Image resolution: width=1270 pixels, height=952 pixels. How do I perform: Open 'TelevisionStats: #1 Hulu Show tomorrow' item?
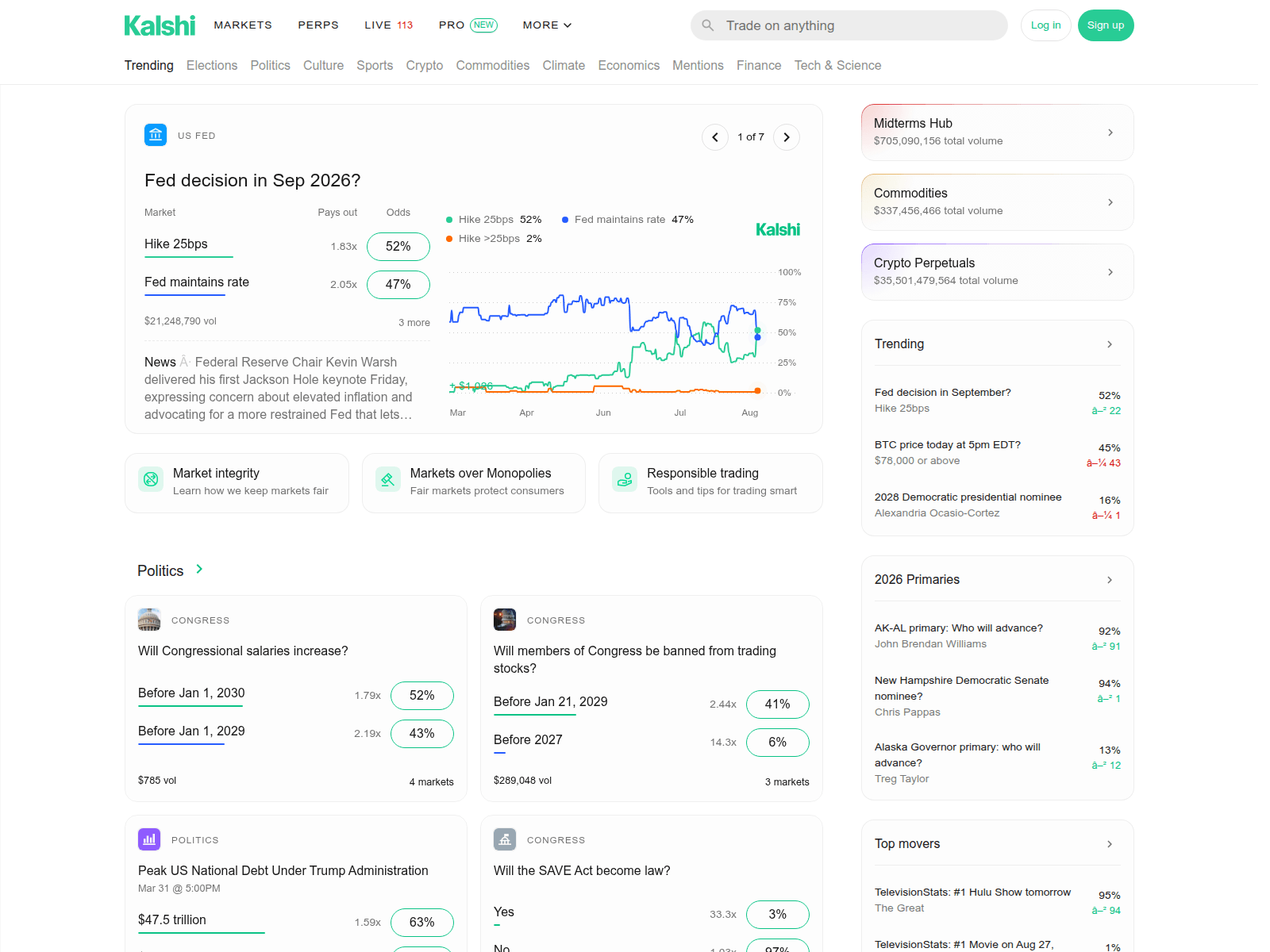(x=972, y=892)
